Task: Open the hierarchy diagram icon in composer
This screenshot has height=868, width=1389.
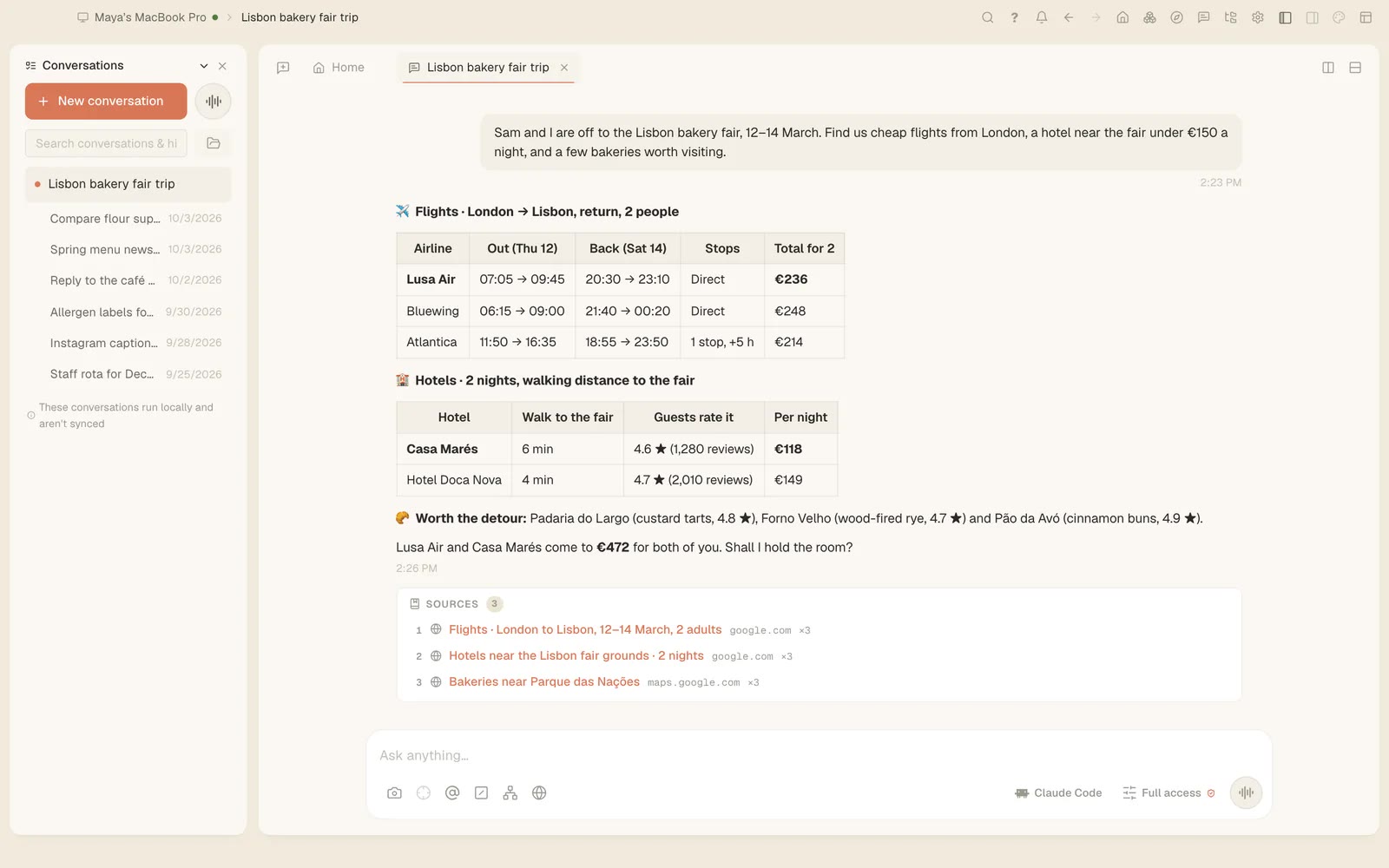Action: [510, 792]
